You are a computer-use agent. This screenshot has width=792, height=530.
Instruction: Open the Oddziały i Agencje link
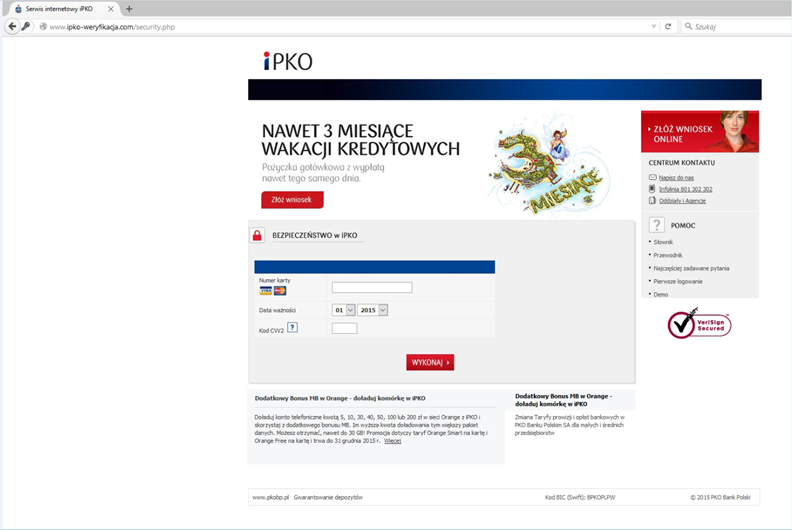pyautogui.click(x=682, y=201)
